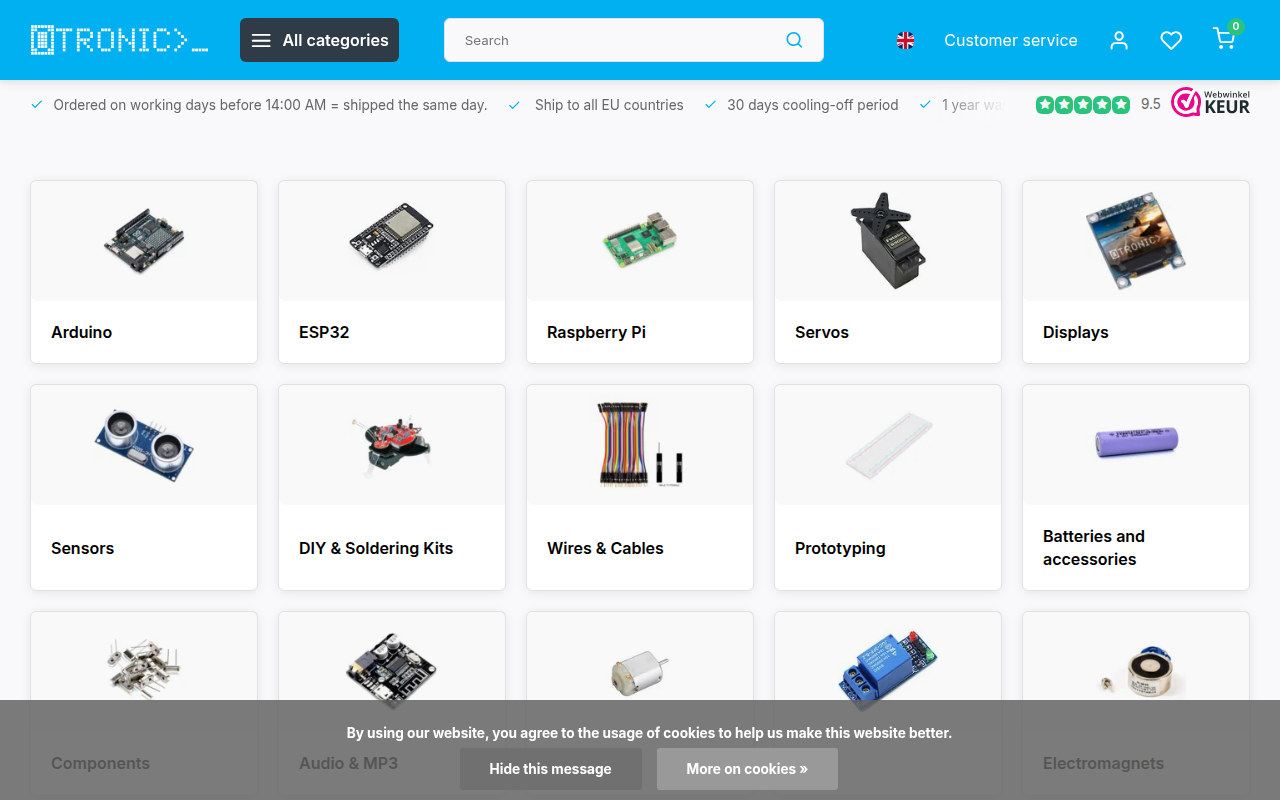Open the Raspberry Pi board image

point(640,241)
